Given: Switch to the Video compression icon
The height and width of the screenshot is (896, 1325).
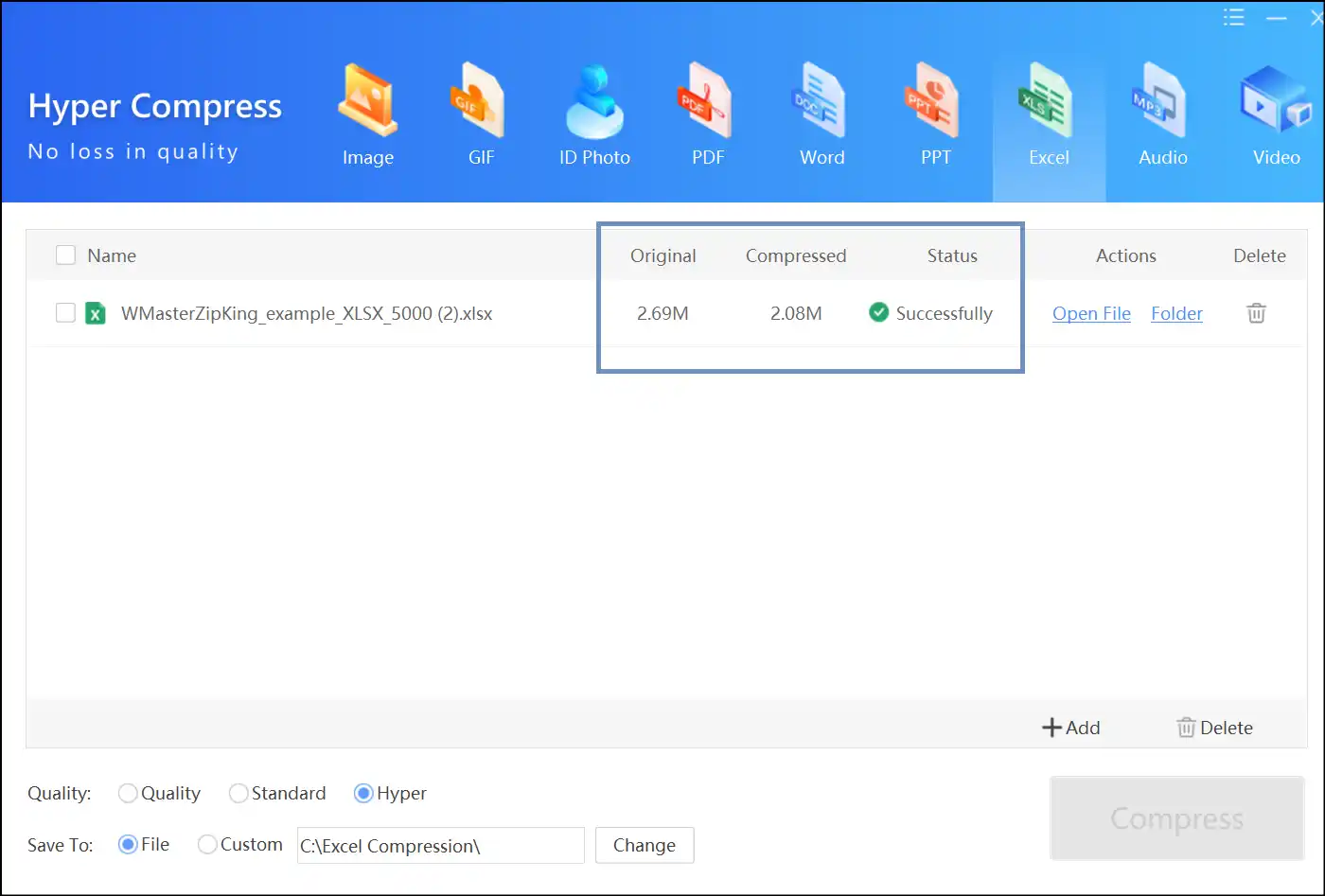Looking at the screenshot, I should [1278, 100].
